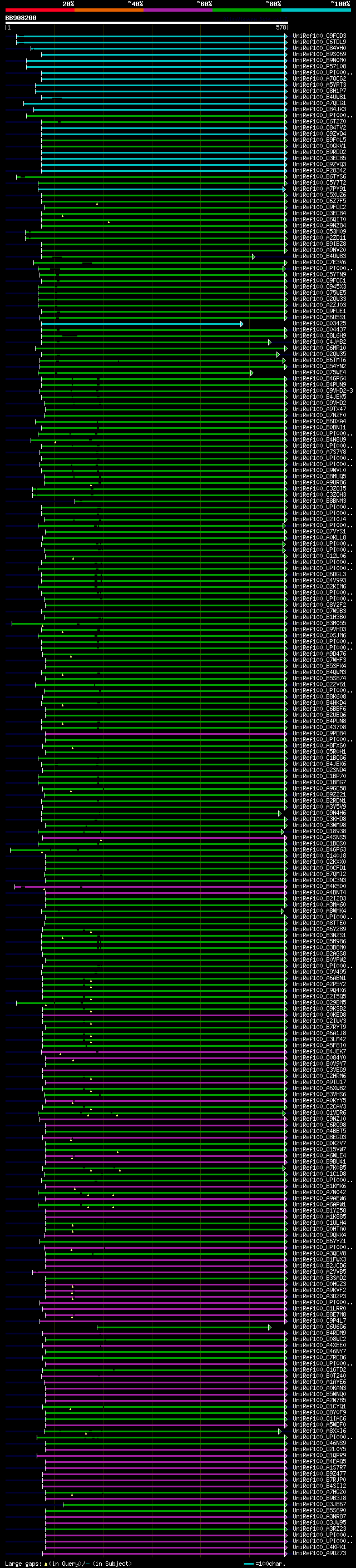Select the UniRef100_B6TYS6 label

pyautogui.click(x=319, y=176)
